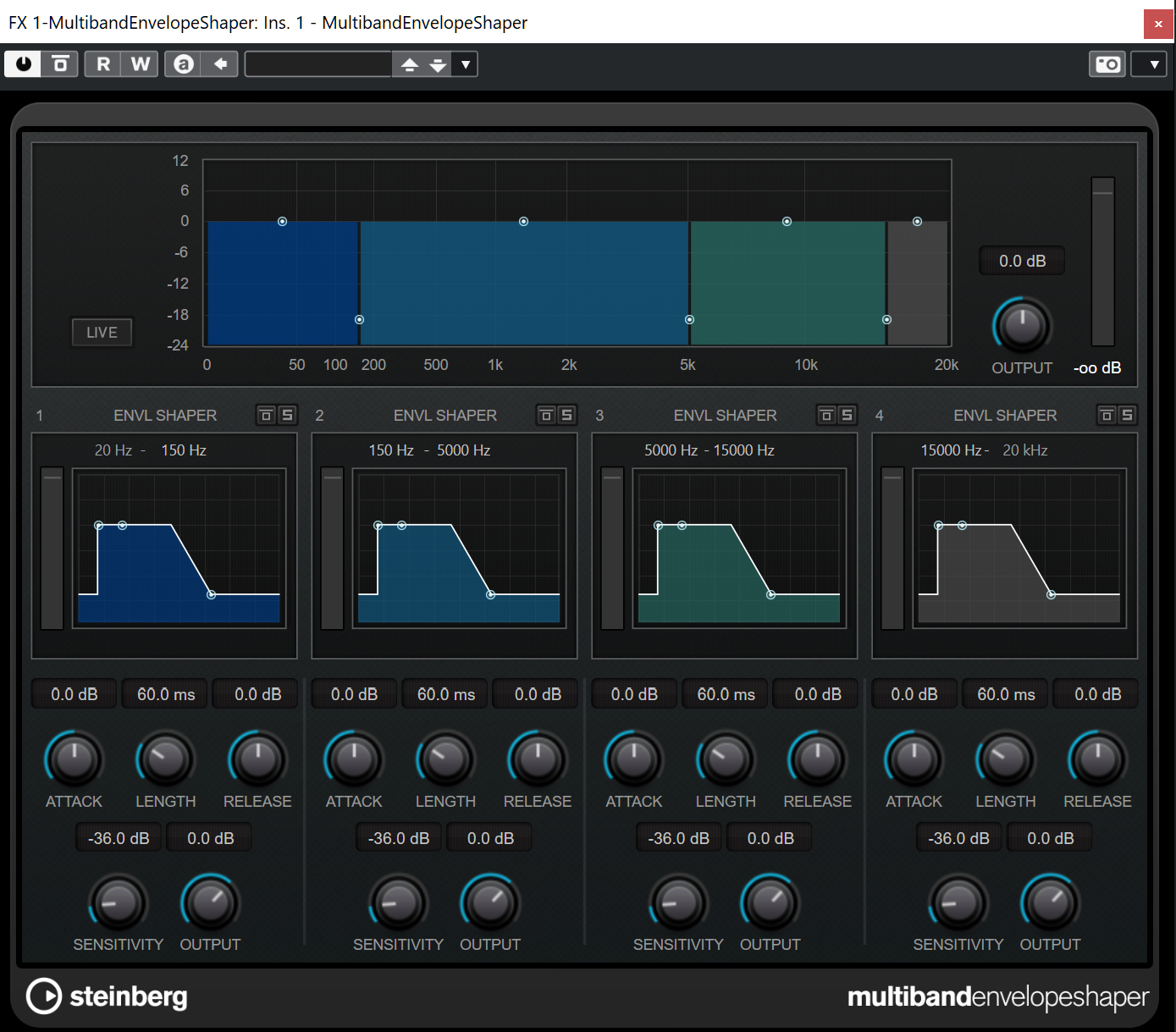
Task: Click band 4 SENSITIVITY knob
Action: click(x=958, y=903)
